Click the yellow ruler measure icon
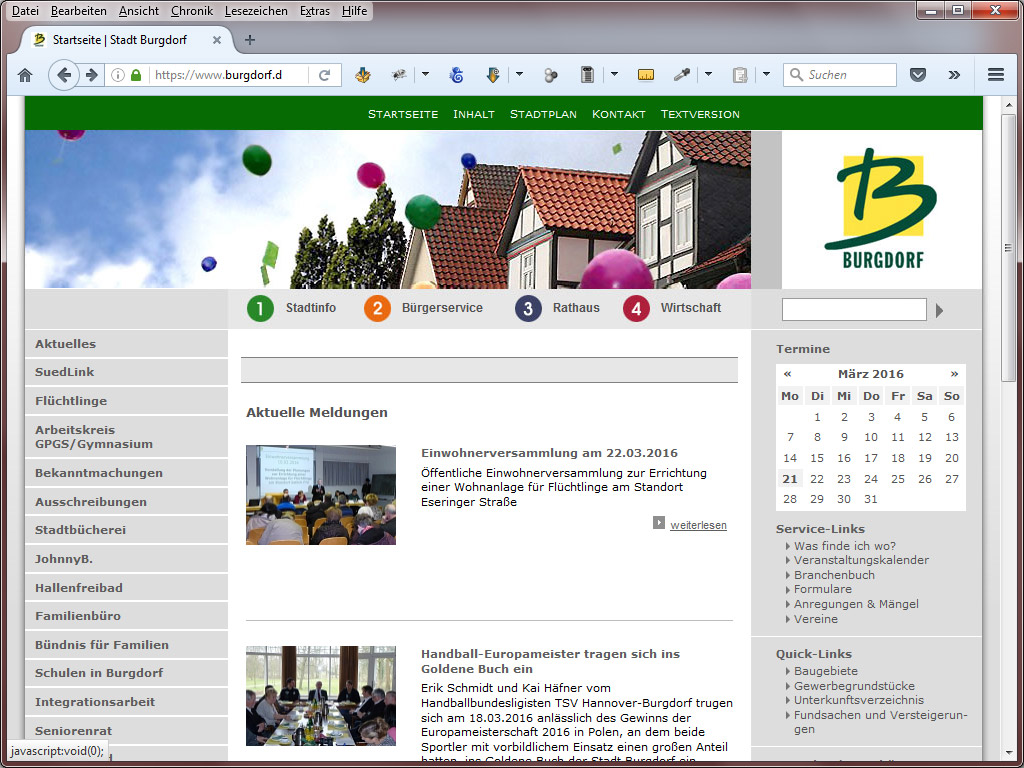The image size is (1024, 768). coord(646,75)
